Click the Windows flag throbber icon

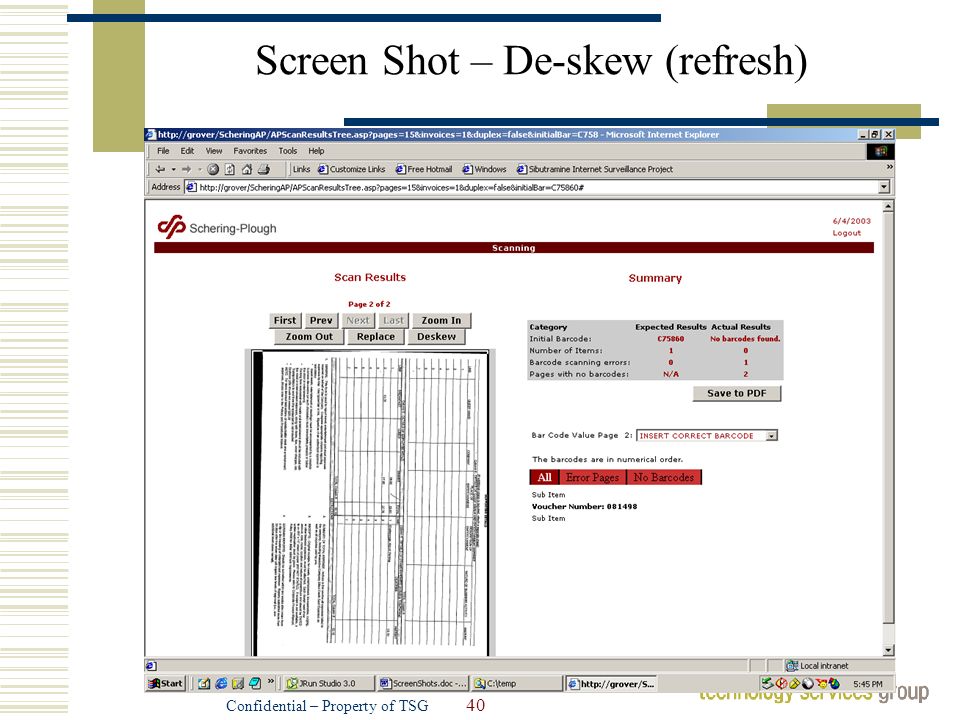click(x=880, y=151)
